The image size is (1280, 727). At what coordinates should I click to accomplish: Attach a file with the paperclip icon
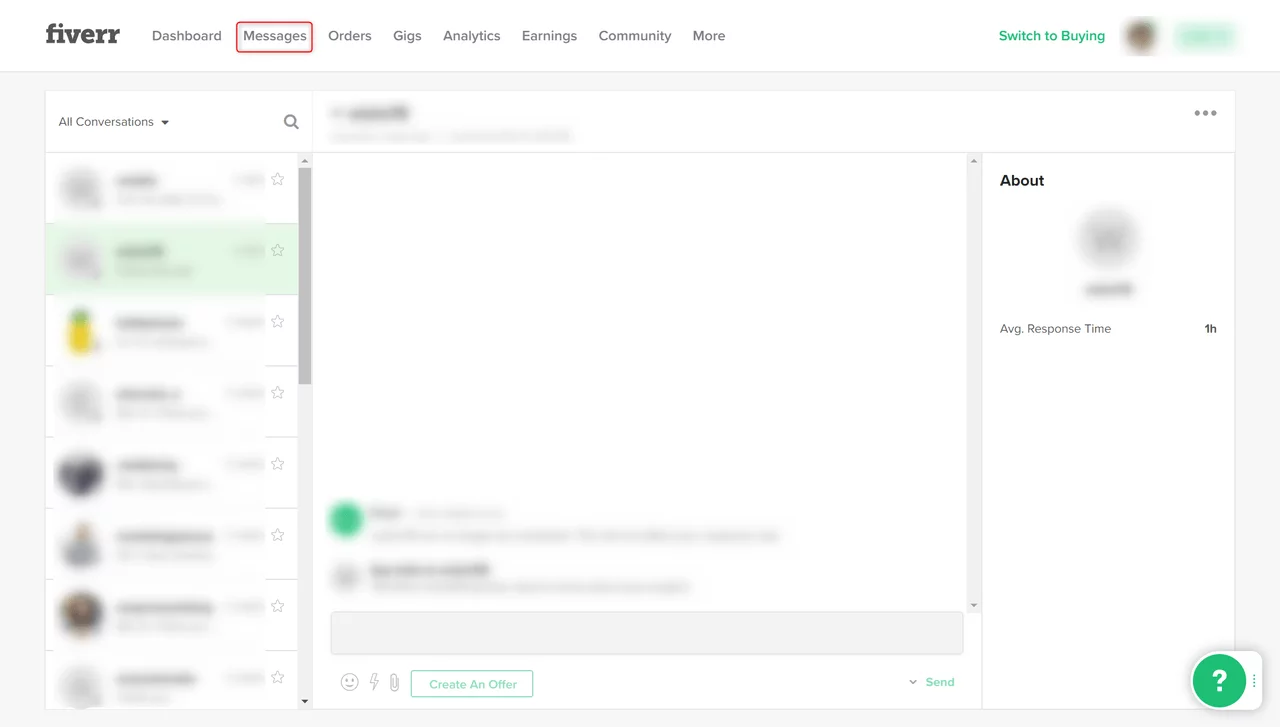click(394, 682)
